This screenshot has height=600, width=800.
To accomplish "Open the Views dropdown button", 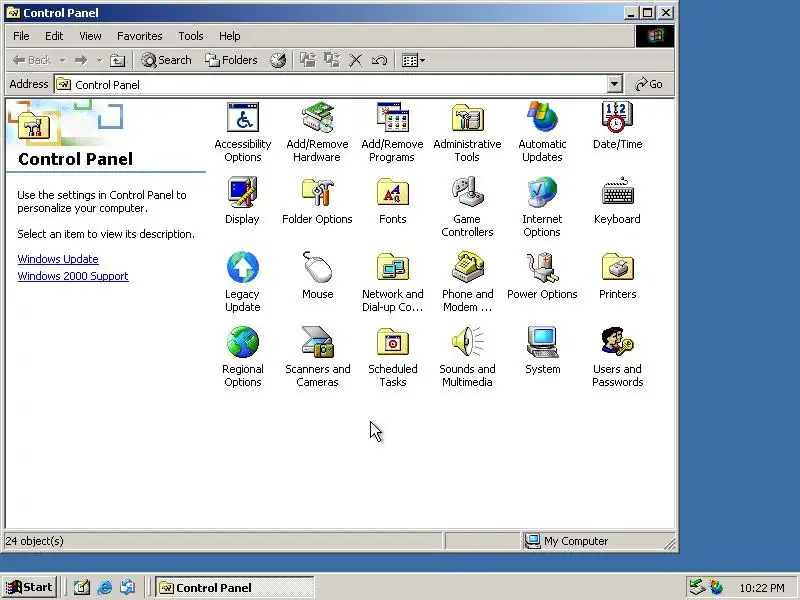I will [413, 61].
